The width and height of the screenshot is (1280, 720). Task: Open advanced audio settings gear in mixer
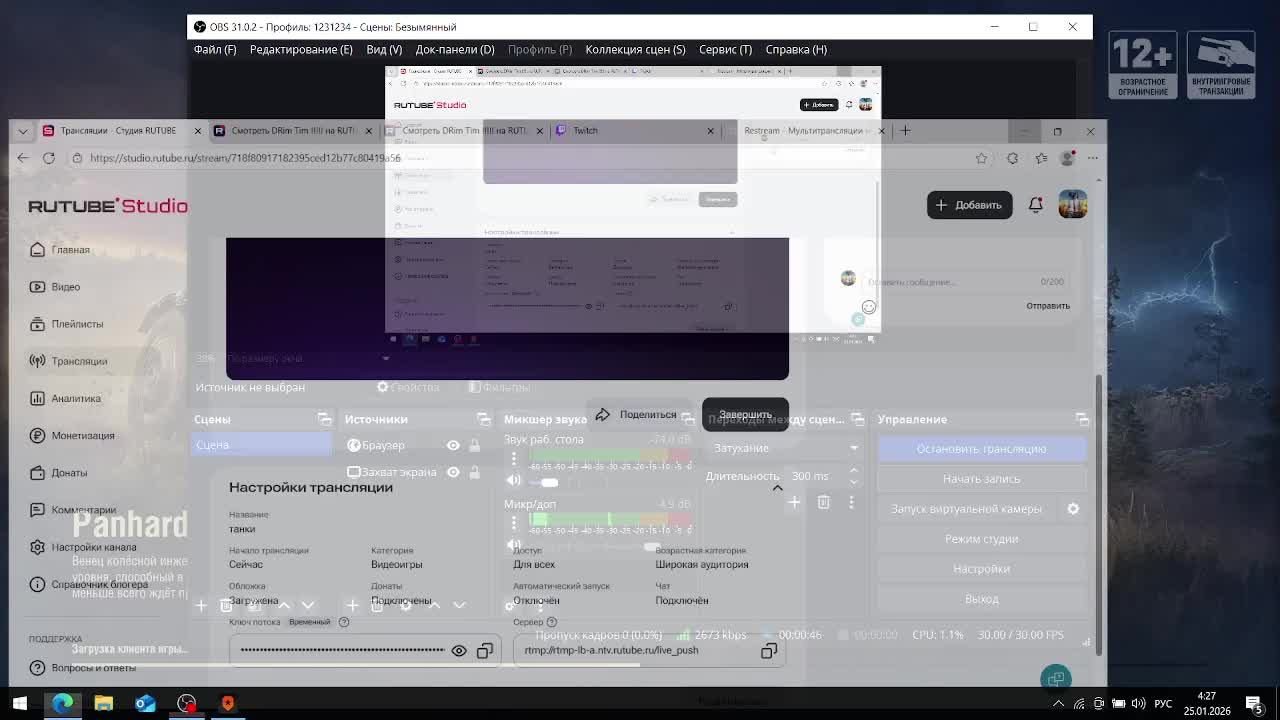click(510, 605)
